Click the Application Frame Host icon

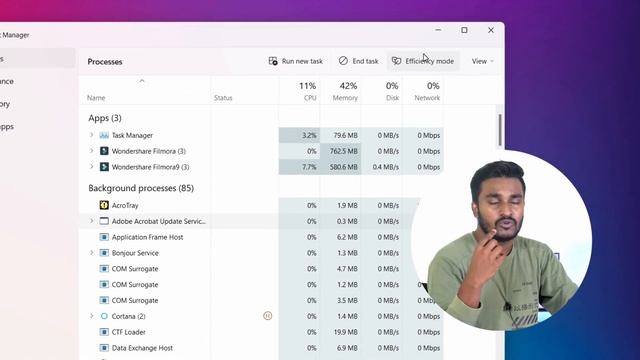[104, 237]
